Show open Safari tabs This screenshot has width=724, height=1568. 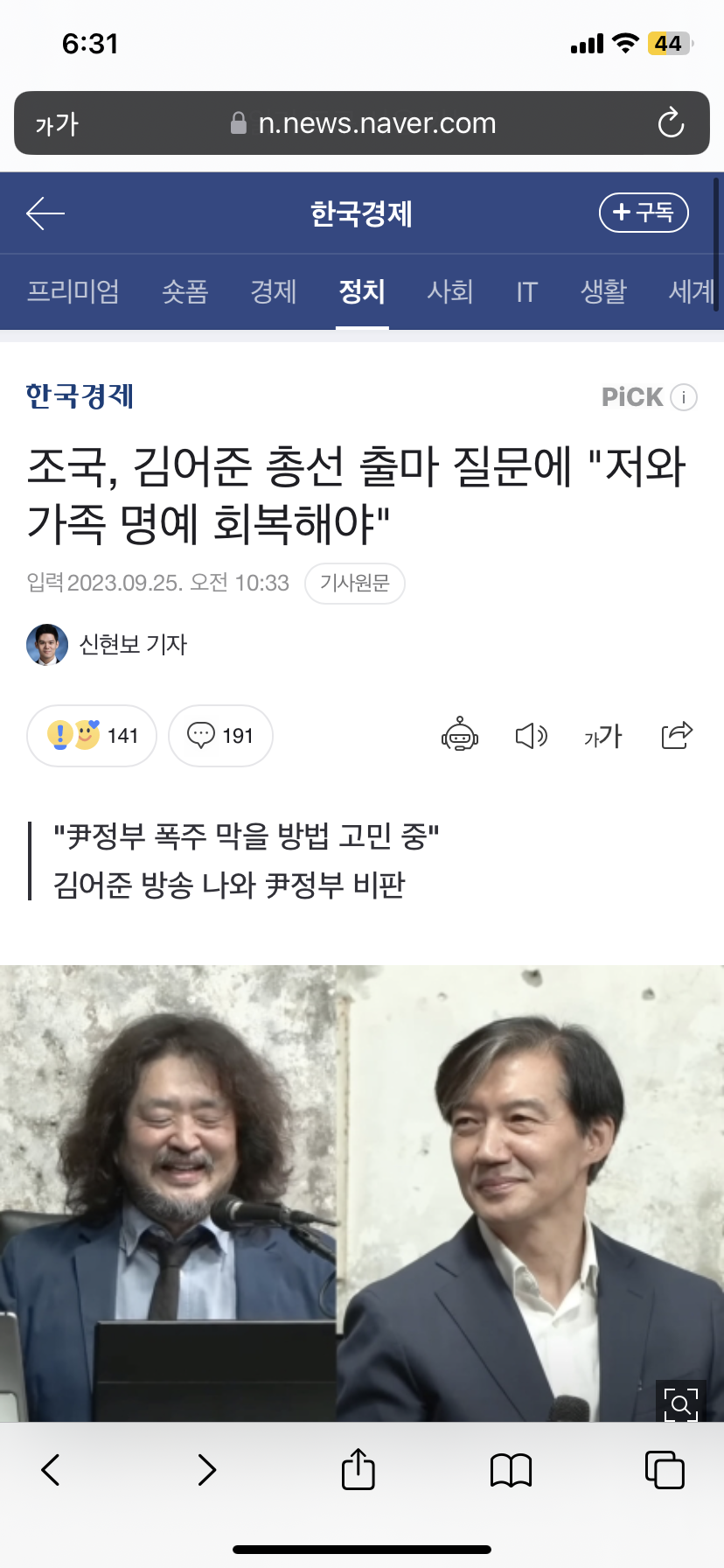click(x=665, y=1469)
